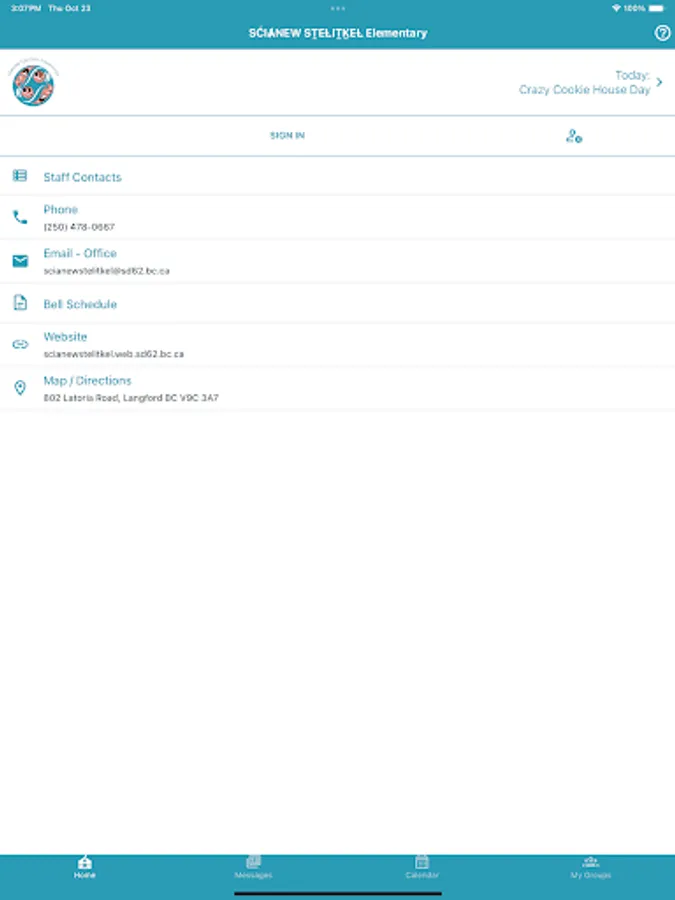Switch to the Home tab
The height and width of the screenshot is (900, 675).
pos(84,867)
